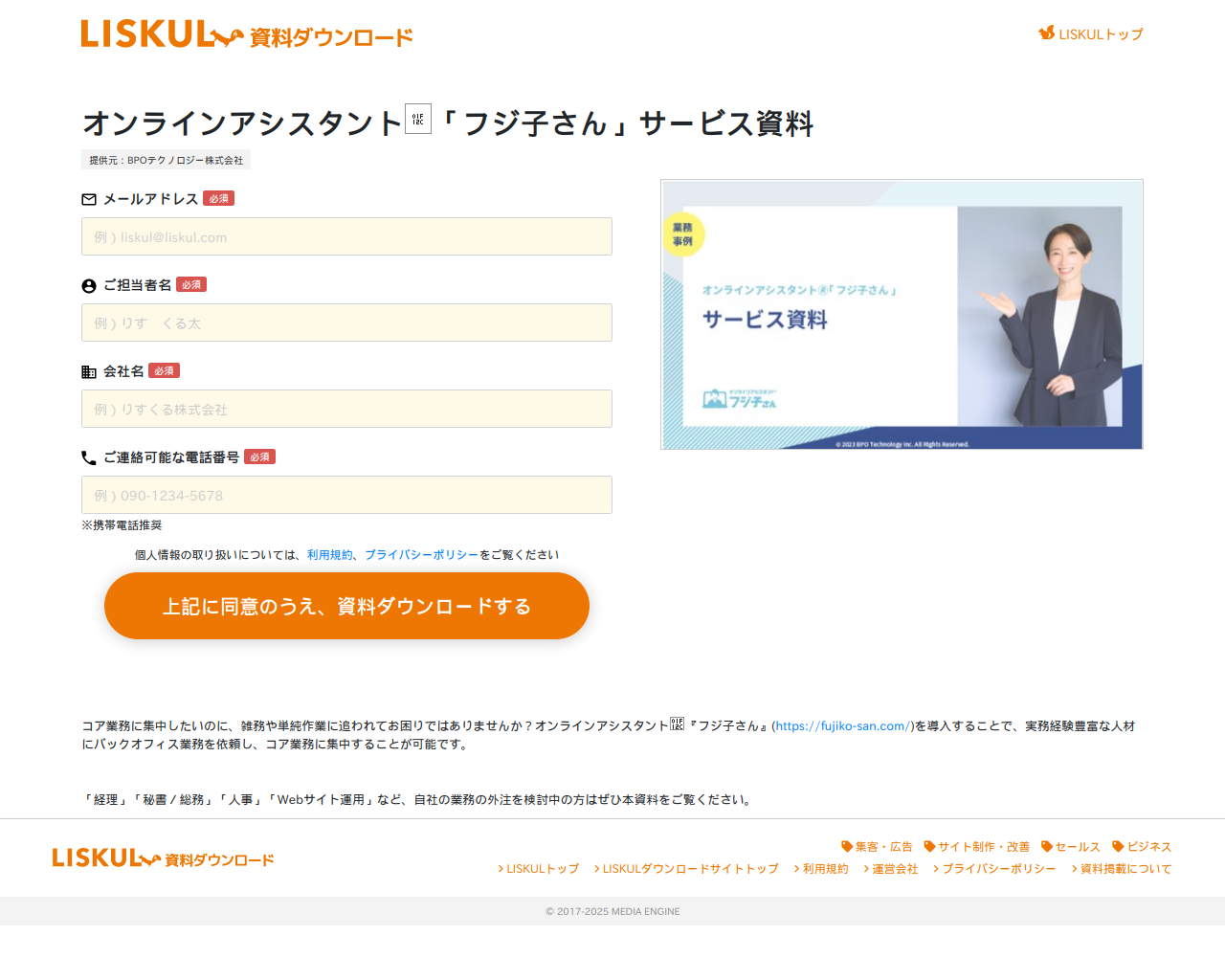Click the フジ子さん service document thumbnail
The image size is (1225, 980).
(x=902, y=314)
